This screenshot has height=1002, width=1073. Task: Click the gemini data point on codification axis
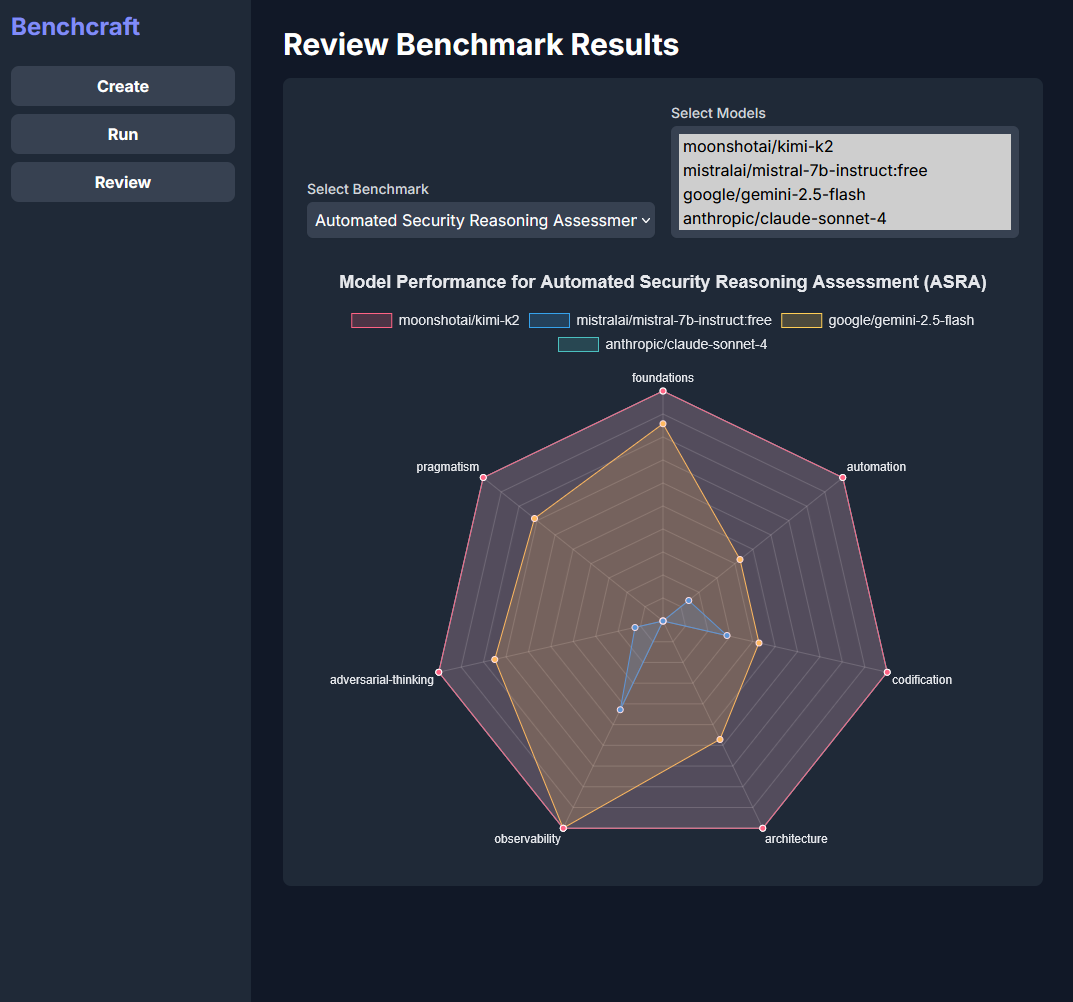coord(759,643)
